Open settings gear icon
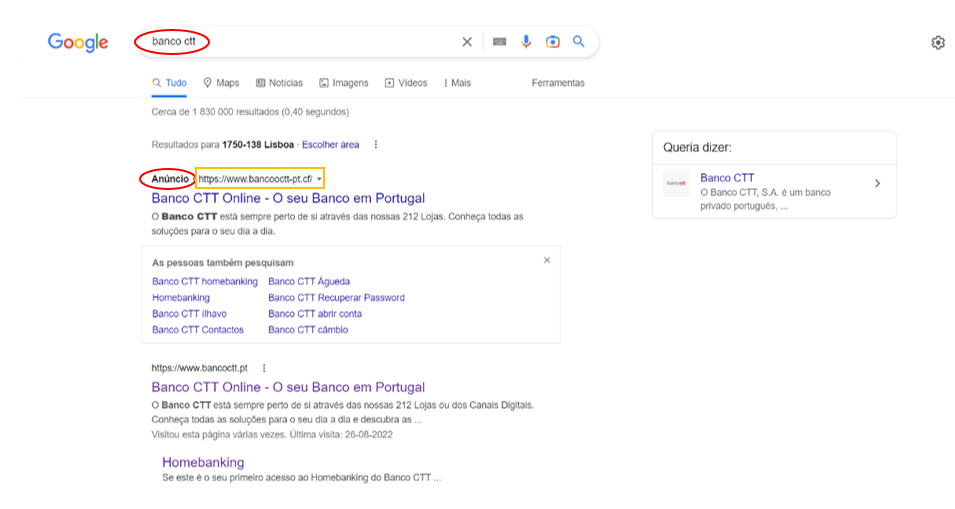The width and height of the screenshot is (955, 509). click(x=937, y=43)
